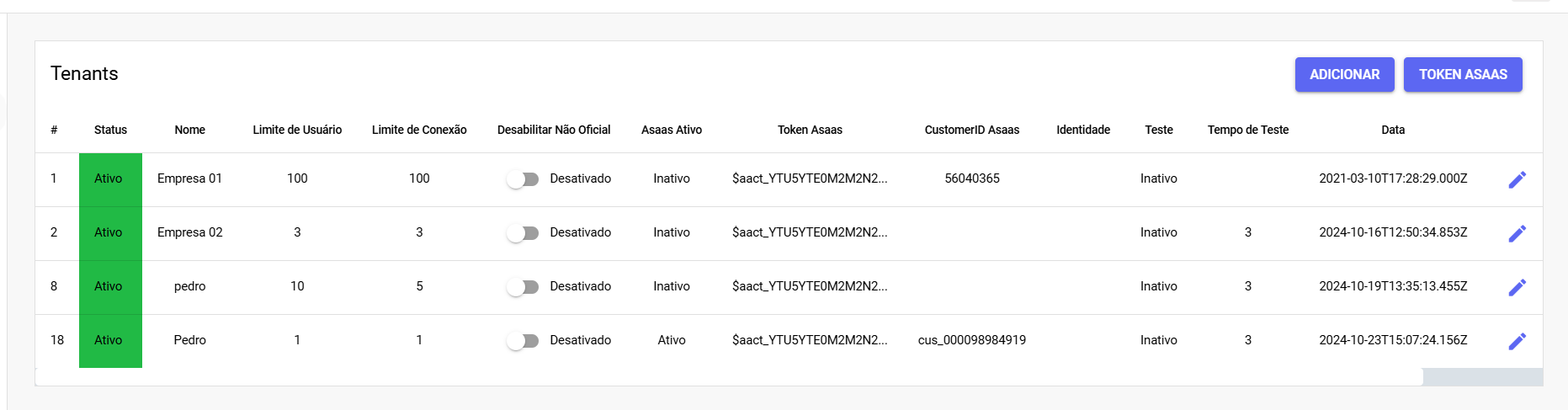This screenshot has width=1568, height=410.
Task: Select the customer ID cus_000098984919
Action: click(971, 340)
